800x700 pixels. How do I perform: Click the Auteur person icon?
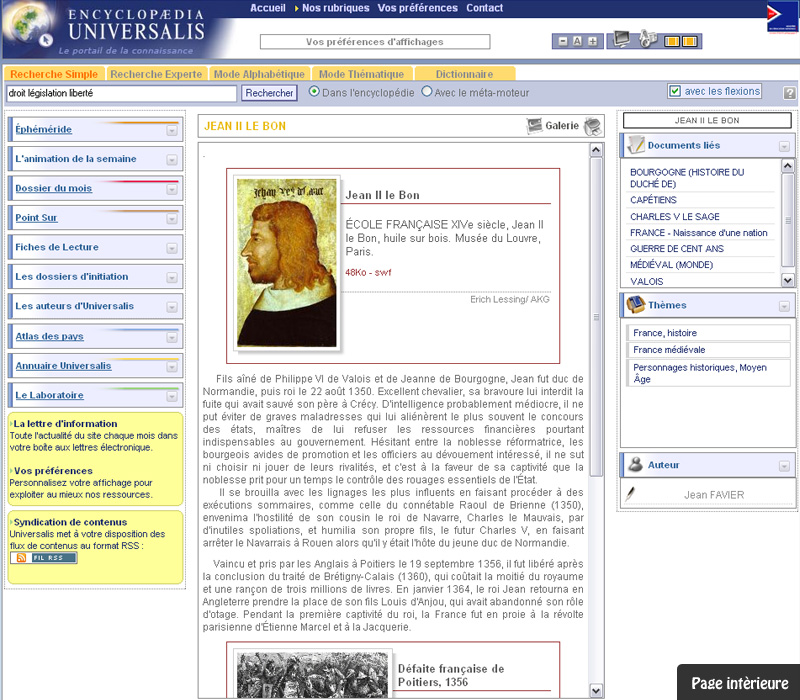[x=636, y=464]
